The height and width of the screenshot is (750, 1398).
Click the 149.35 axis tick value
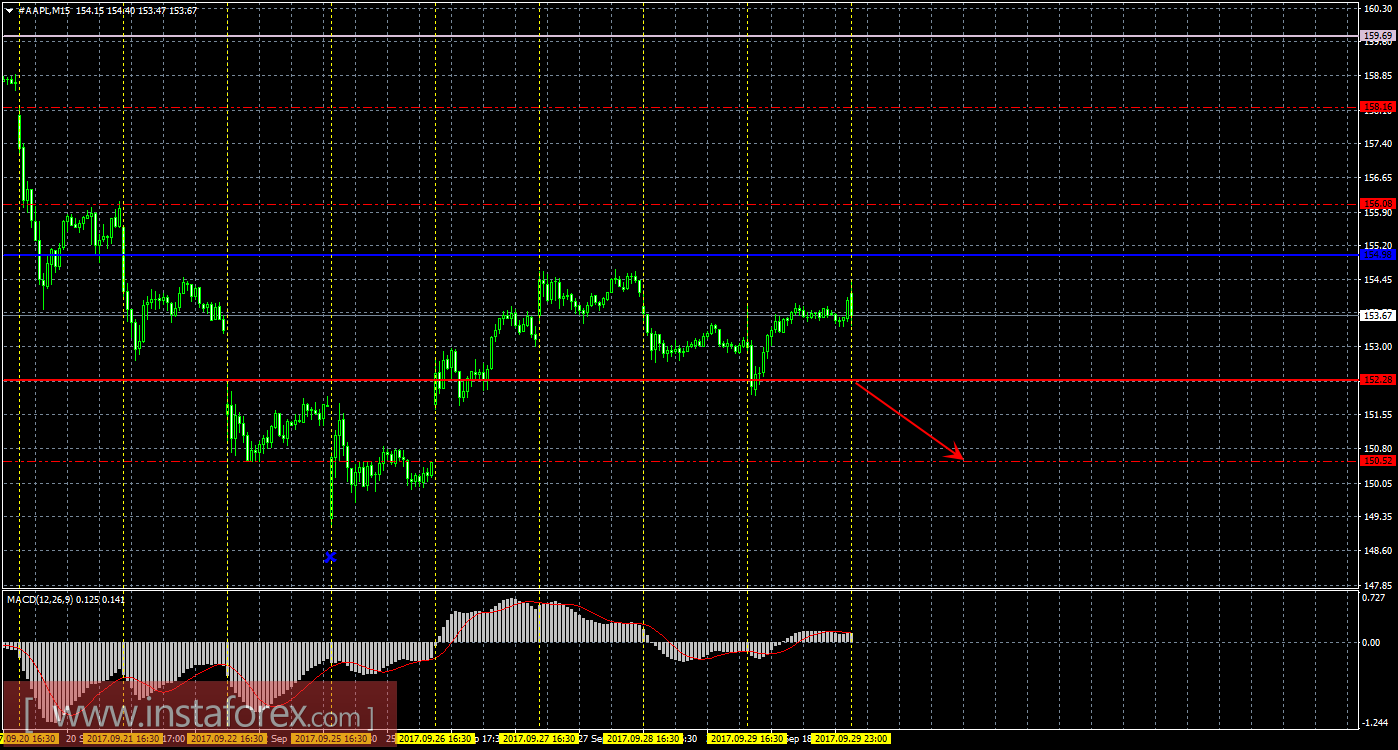(1378, 517)
